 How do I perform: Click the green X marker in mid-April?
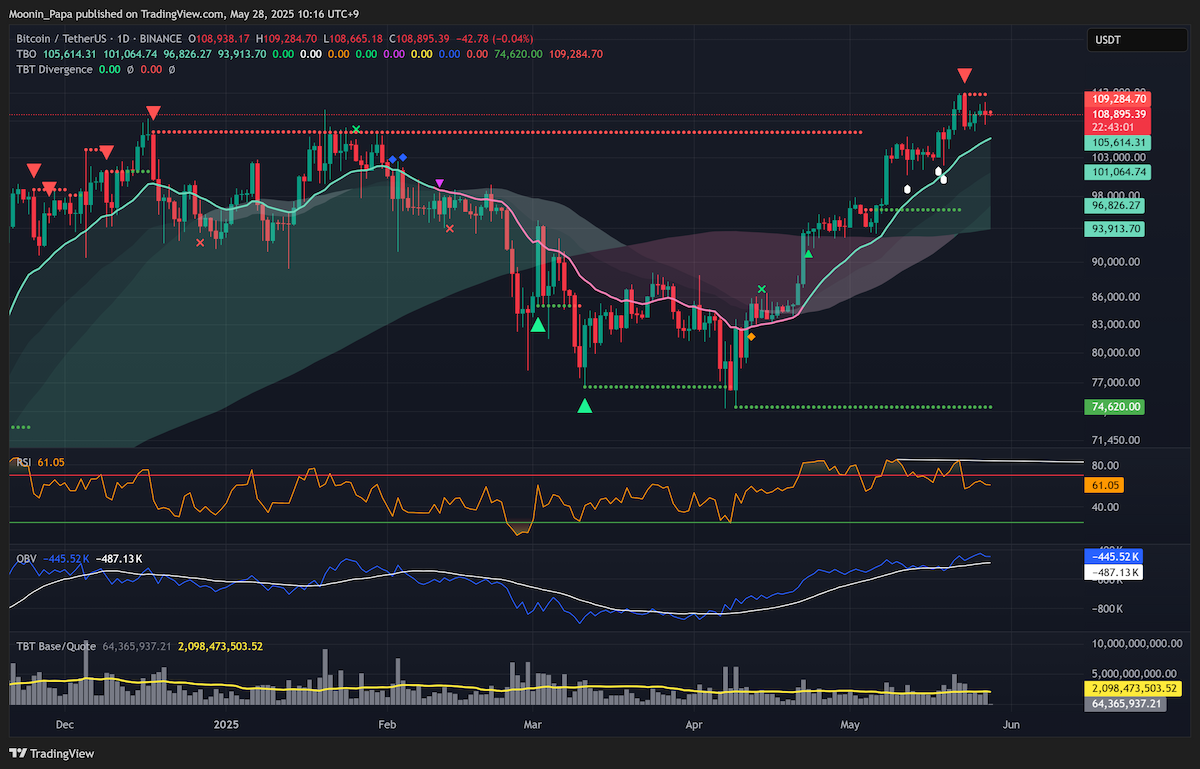tap(762, 290)
